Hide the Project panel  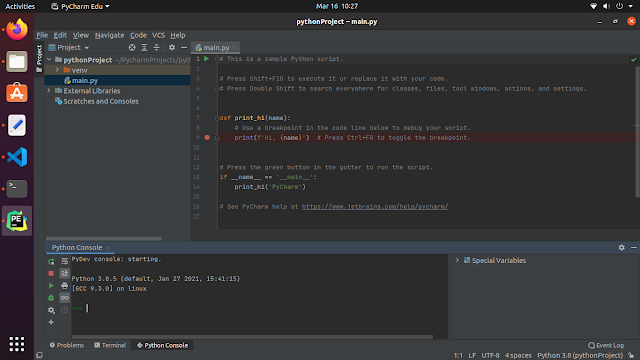pos(184,47)
